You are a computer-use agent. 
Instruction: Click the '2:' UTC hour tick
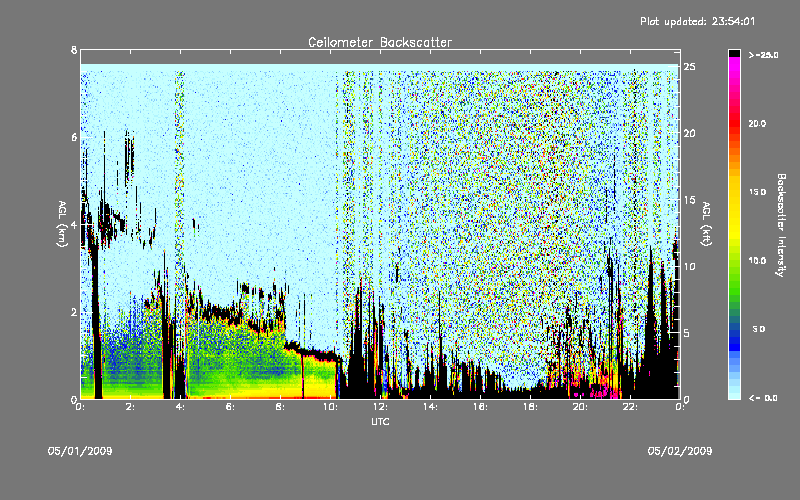(x=130, y=407)
